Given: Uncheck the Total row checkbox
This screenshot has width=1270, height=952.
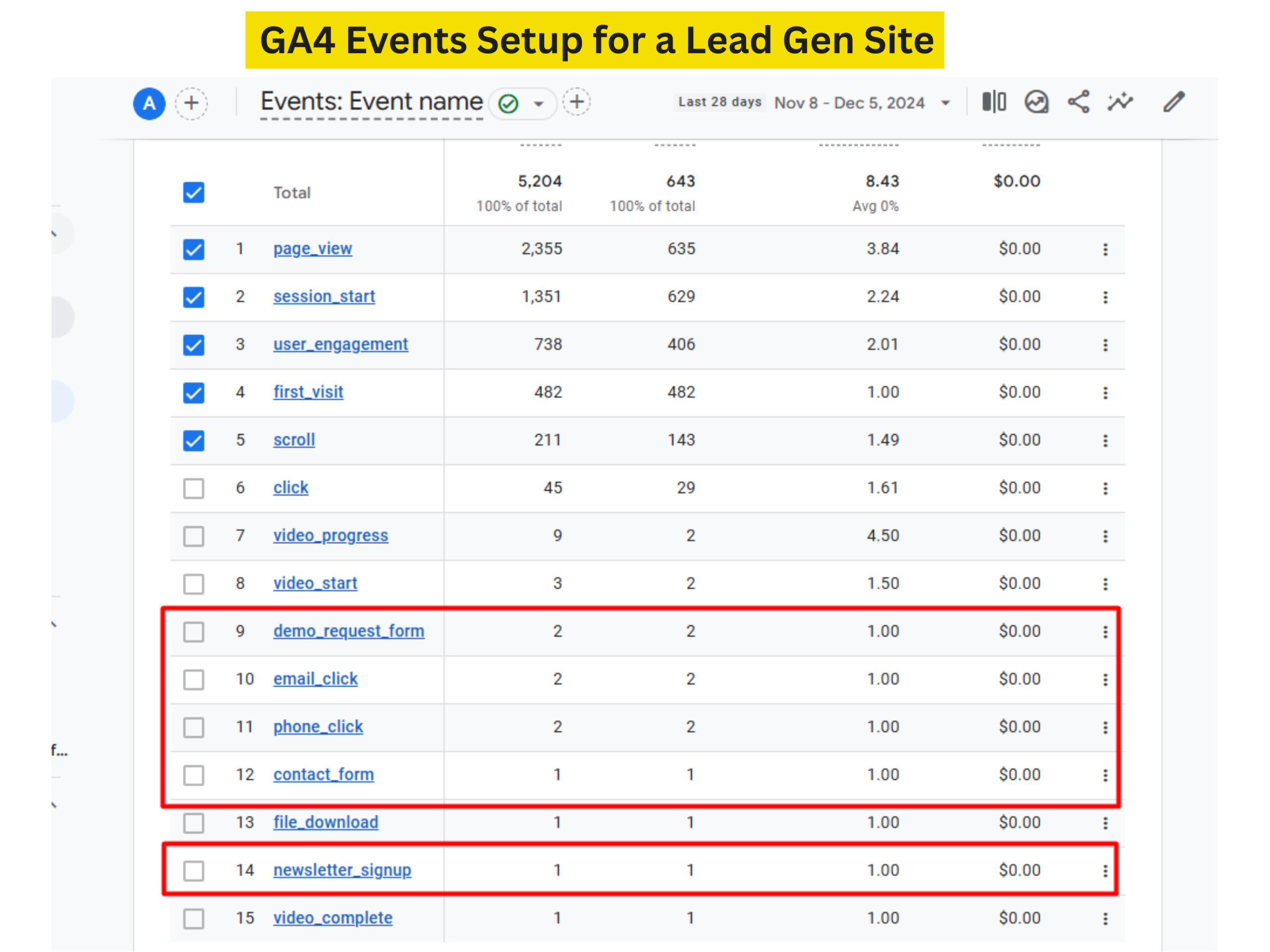Looking at the screenshot, I should click(193, 193).
